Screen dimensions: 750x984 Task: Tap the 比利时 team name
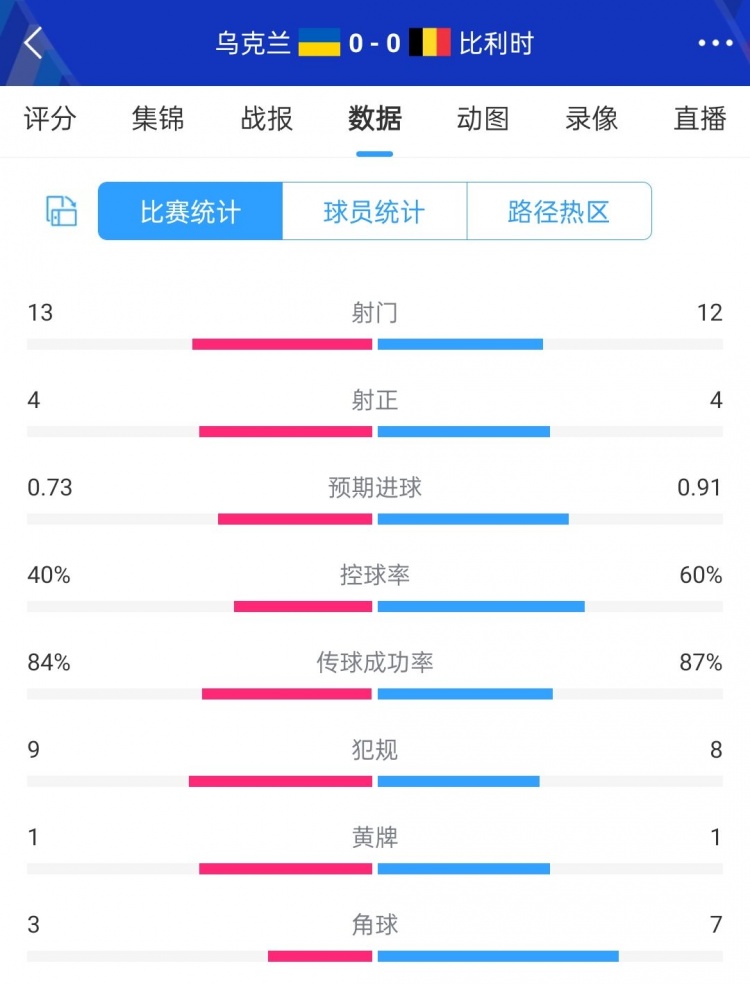coord(496,43)
